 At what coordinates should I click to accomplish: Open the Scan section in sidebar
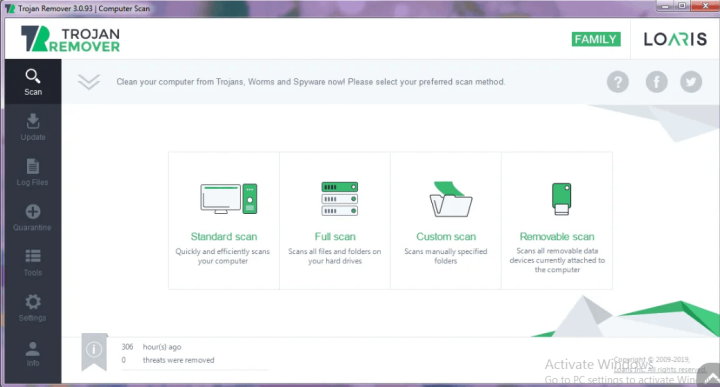coord(33,82)
